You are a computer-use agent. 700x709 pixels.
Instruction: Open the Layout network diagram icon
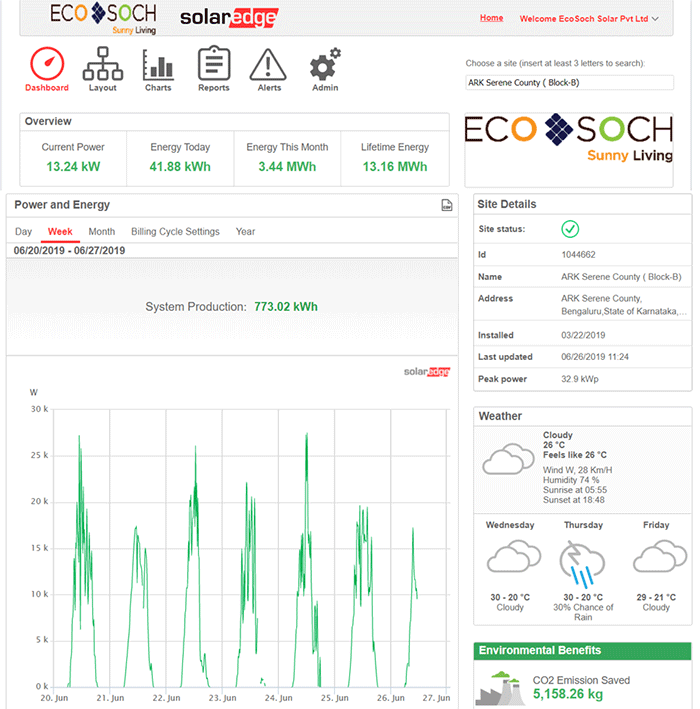pos(103,64)
